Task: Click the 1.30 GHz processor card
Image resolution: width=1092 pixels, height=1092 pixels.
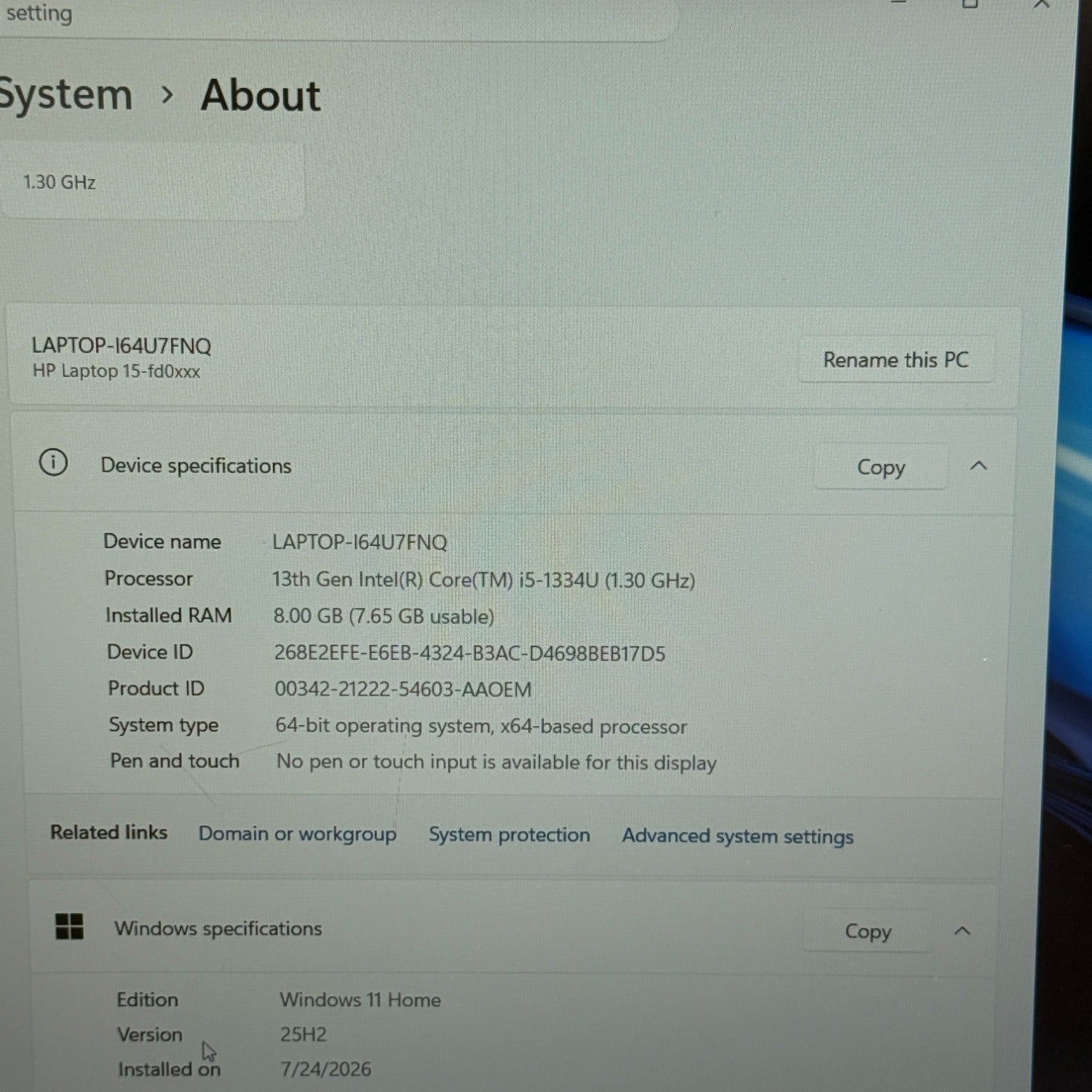Action: [151, 182]
